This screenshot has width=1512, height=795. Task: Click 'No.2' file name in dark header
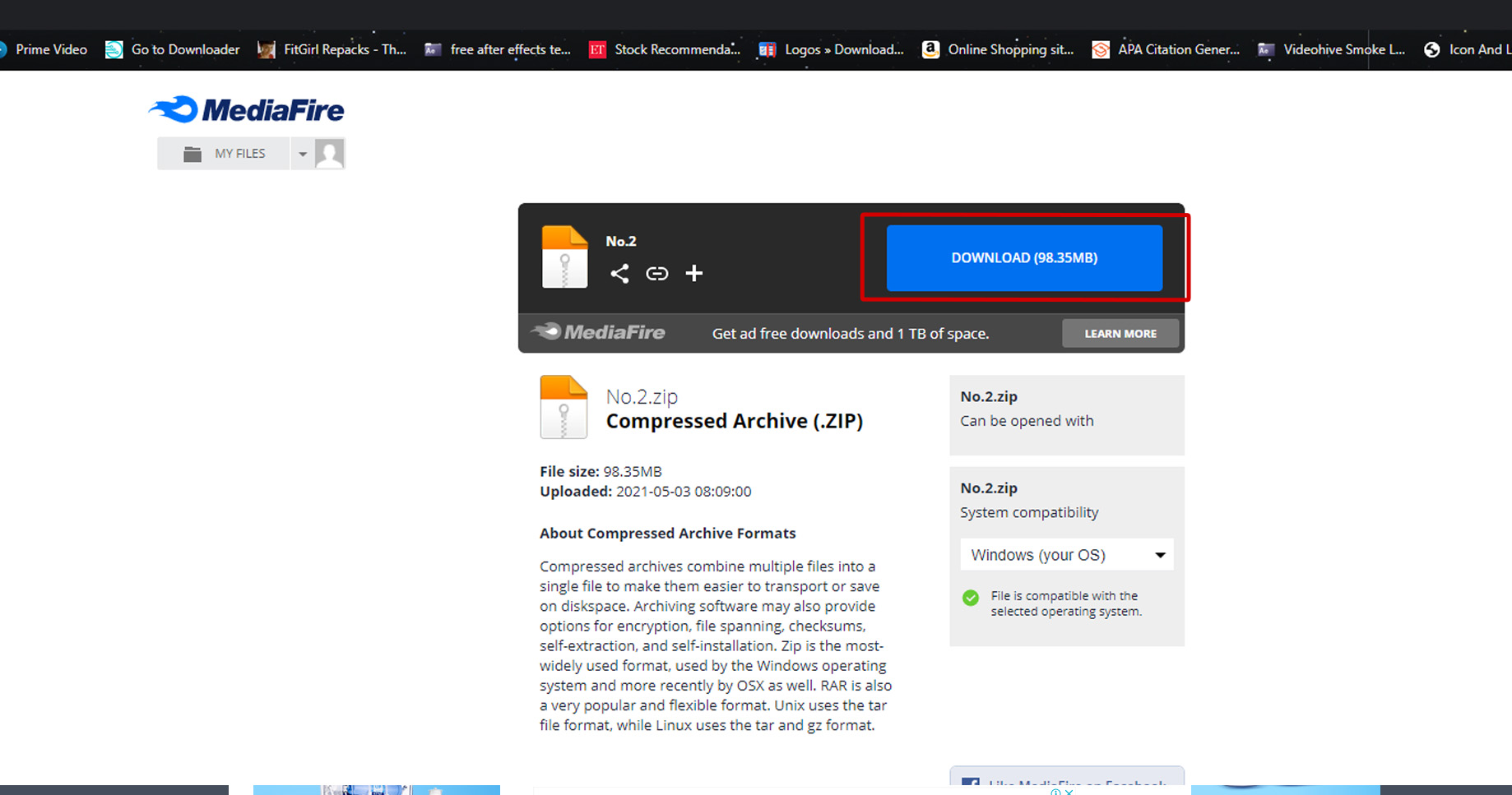(x=621, y=241)
